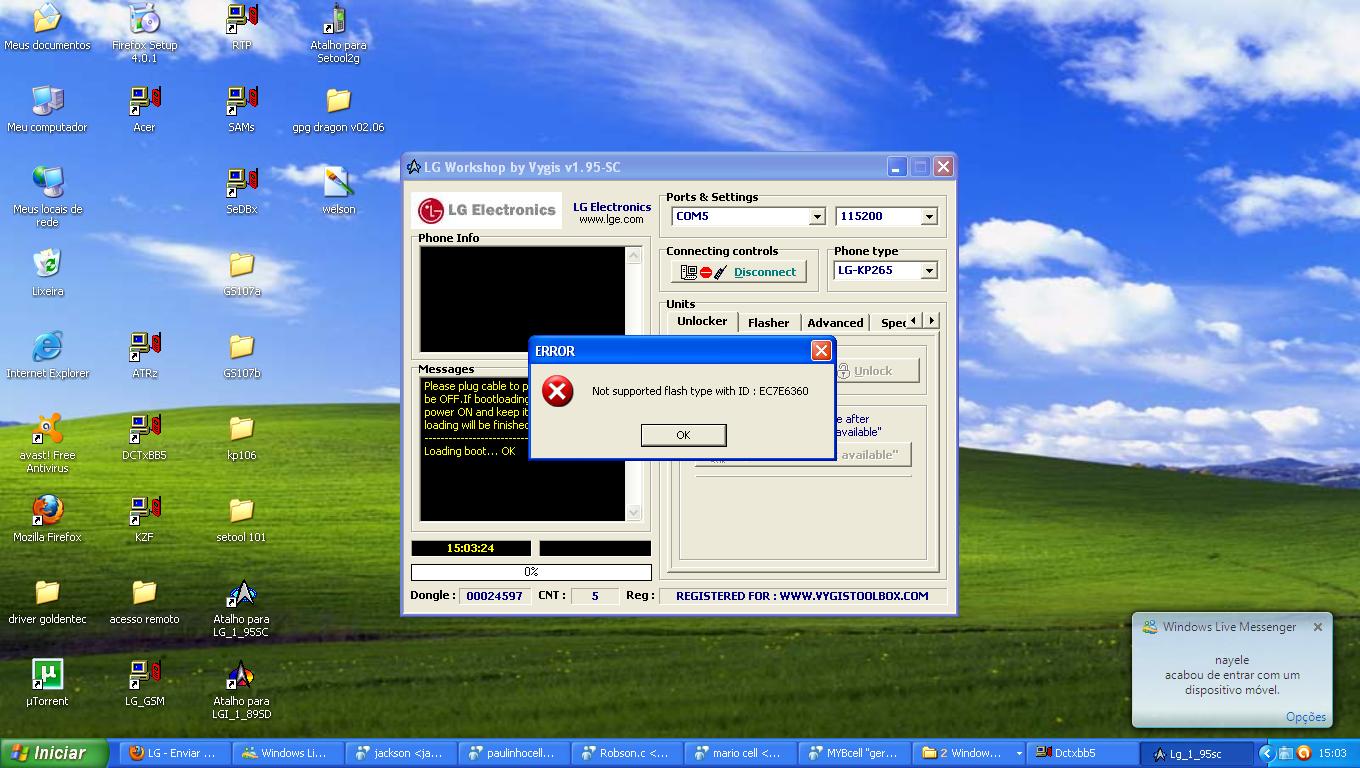The width and height of the screenshot is (1360, 768).
Task: Click the Dongle number field 00024597
Action: pos(495,596)
